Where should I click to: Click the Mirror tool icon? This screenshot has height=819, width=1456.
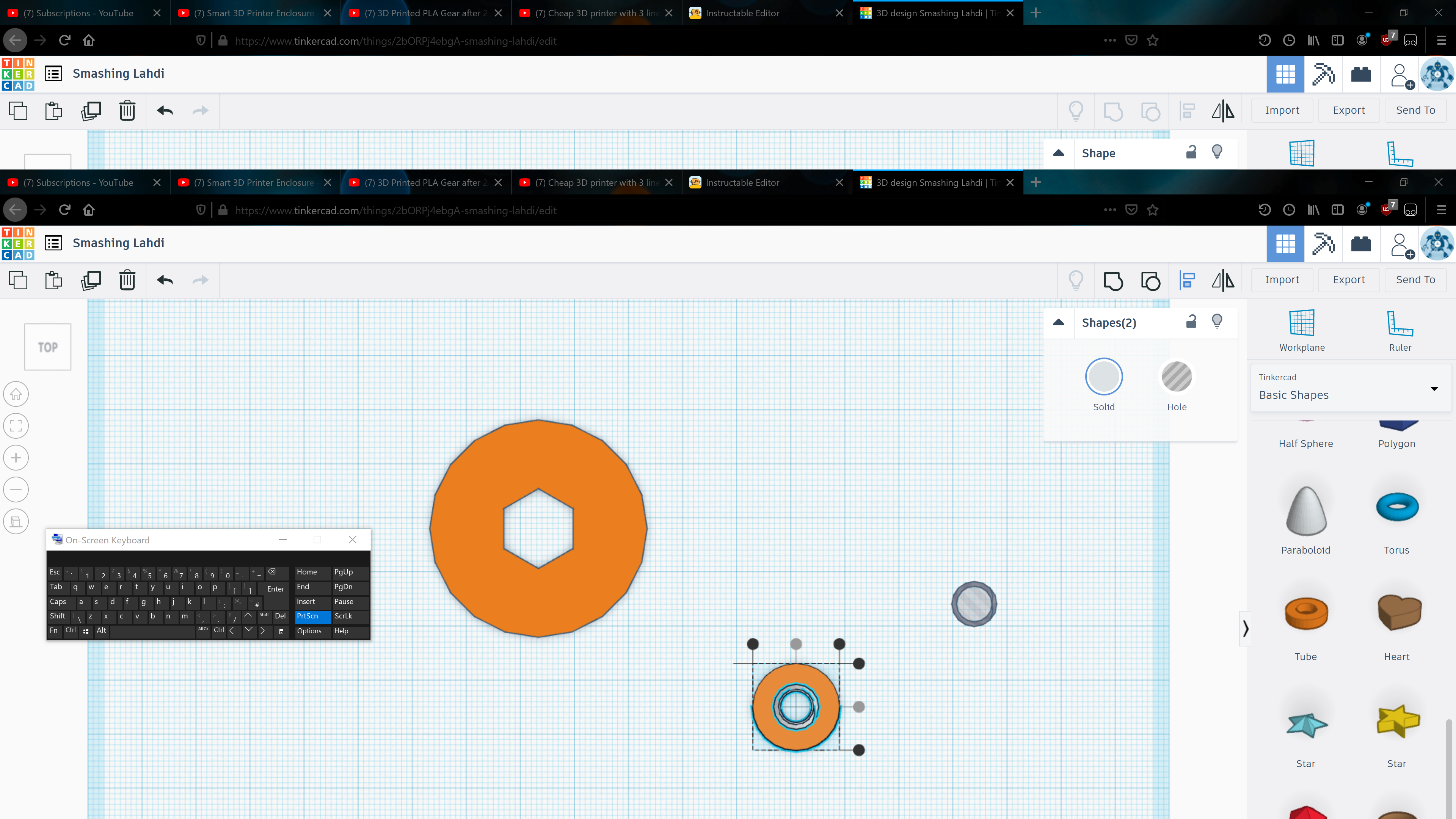[1222, 280]
